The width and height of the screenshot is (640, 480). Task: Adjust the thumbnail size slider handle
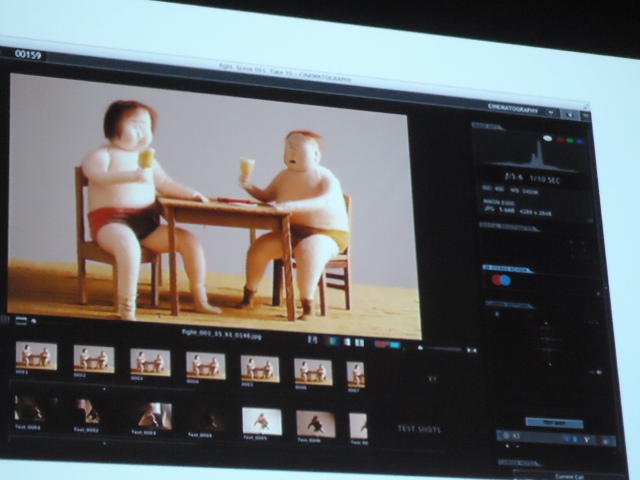pyautogui.click(x=420, y=347)
